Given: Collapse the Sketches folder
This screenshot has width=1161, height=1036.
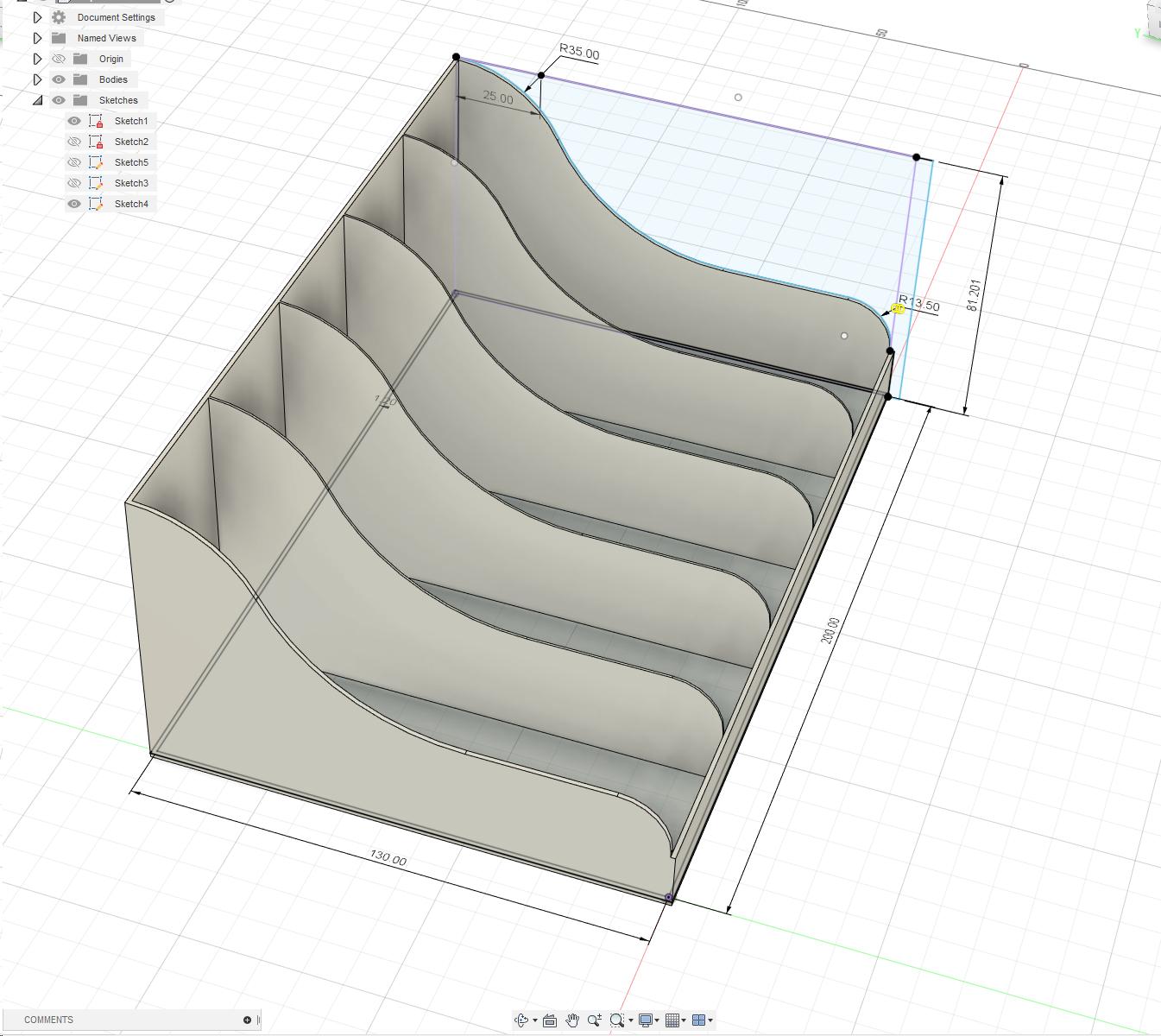Looking at the screenshot, I should tap(37, 100).
